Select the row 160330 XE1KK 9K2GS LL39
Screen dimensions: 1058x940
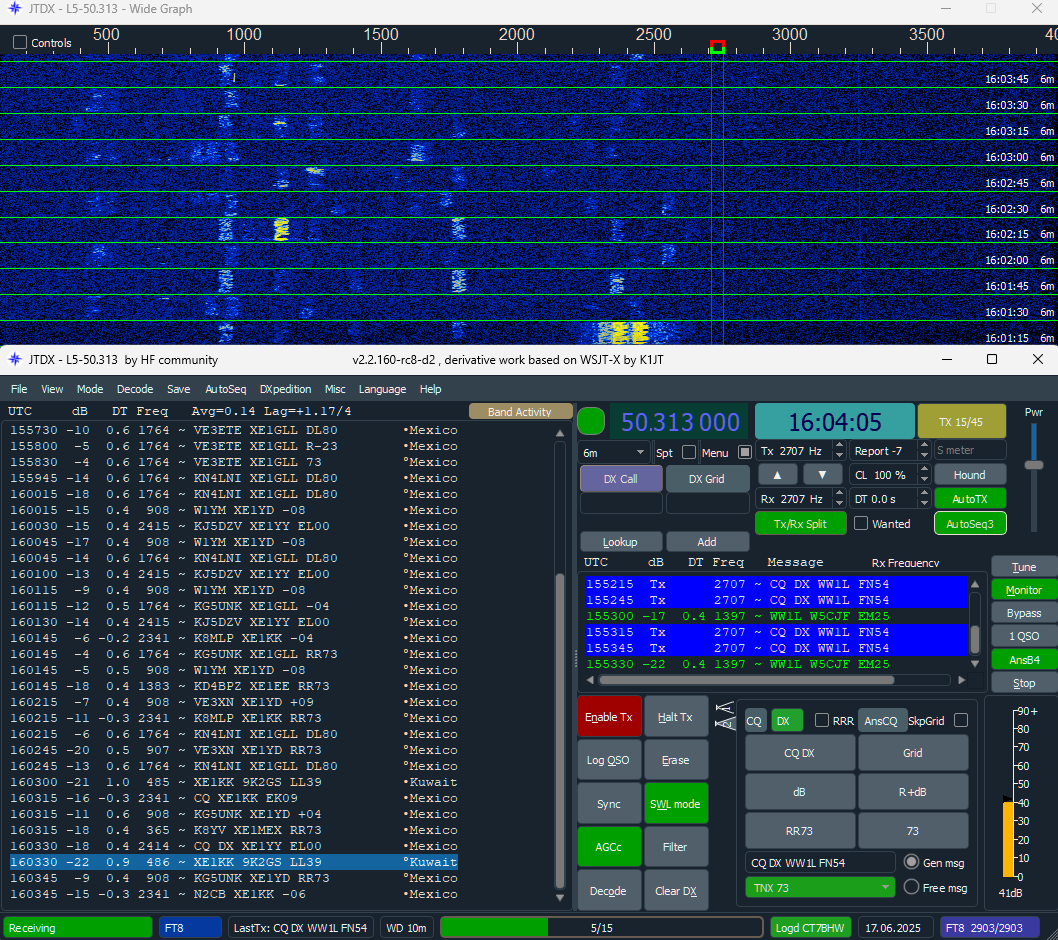233,862
